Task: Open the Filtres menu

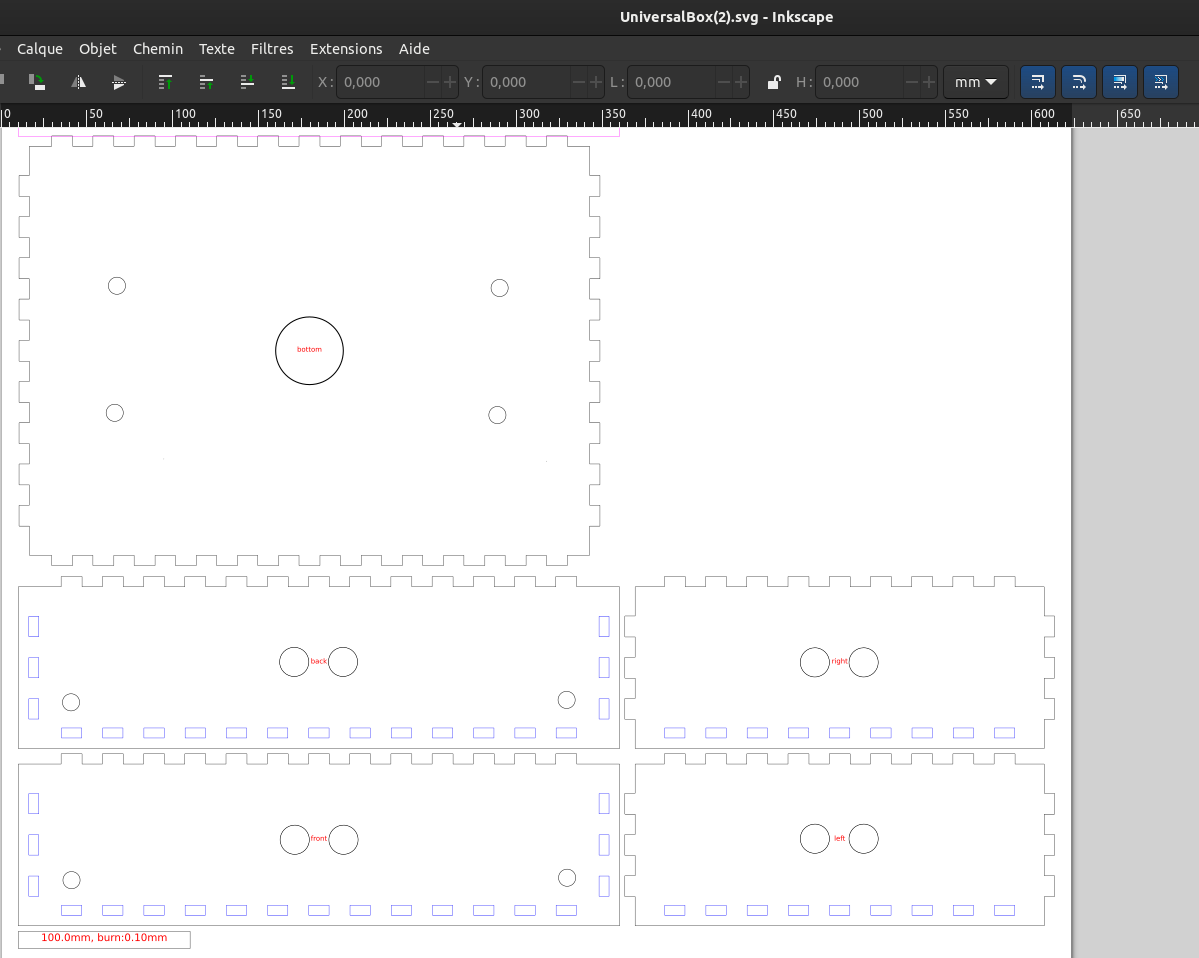Action: point(272,49)
